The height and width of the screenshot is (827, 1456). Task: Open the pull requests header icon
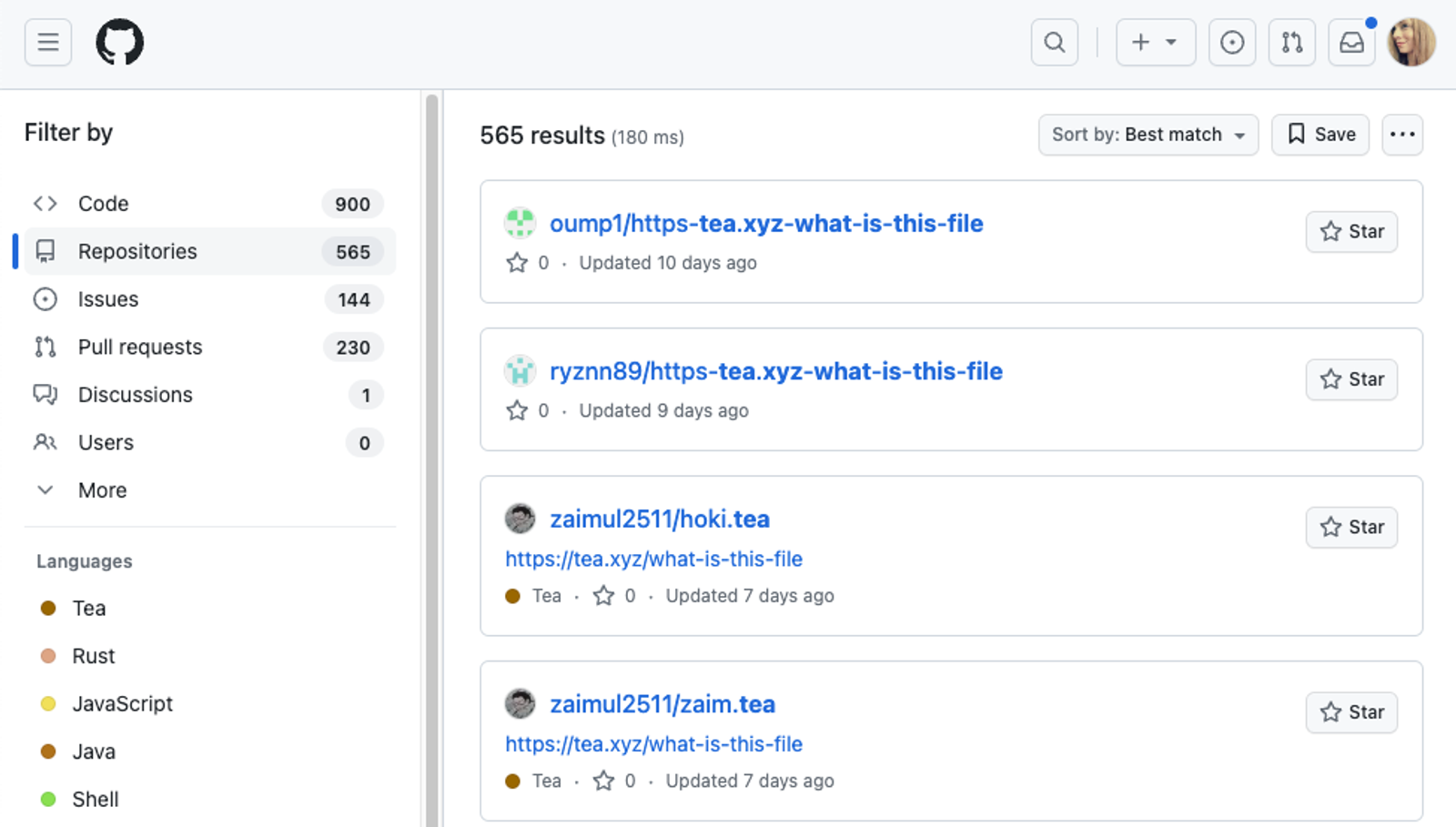[x=1292, y=42]
